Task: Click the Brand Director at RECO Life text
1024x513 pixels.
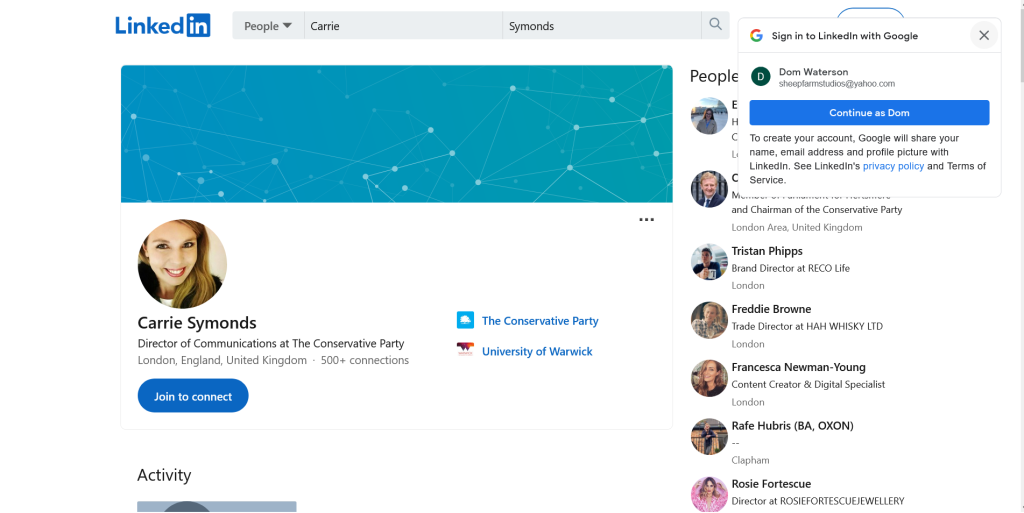Action: click(x=790, y=268)
